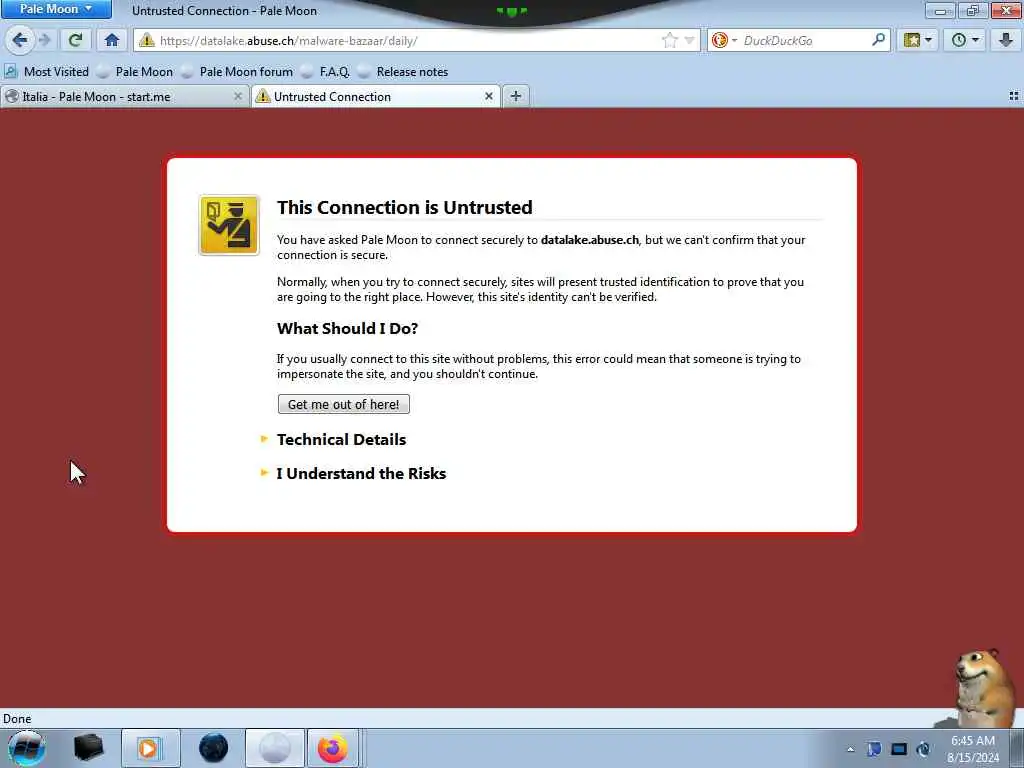Open the Release notes bookmark
The height and width of the screenshot is (768, 1024).
[x=404, y=72]
